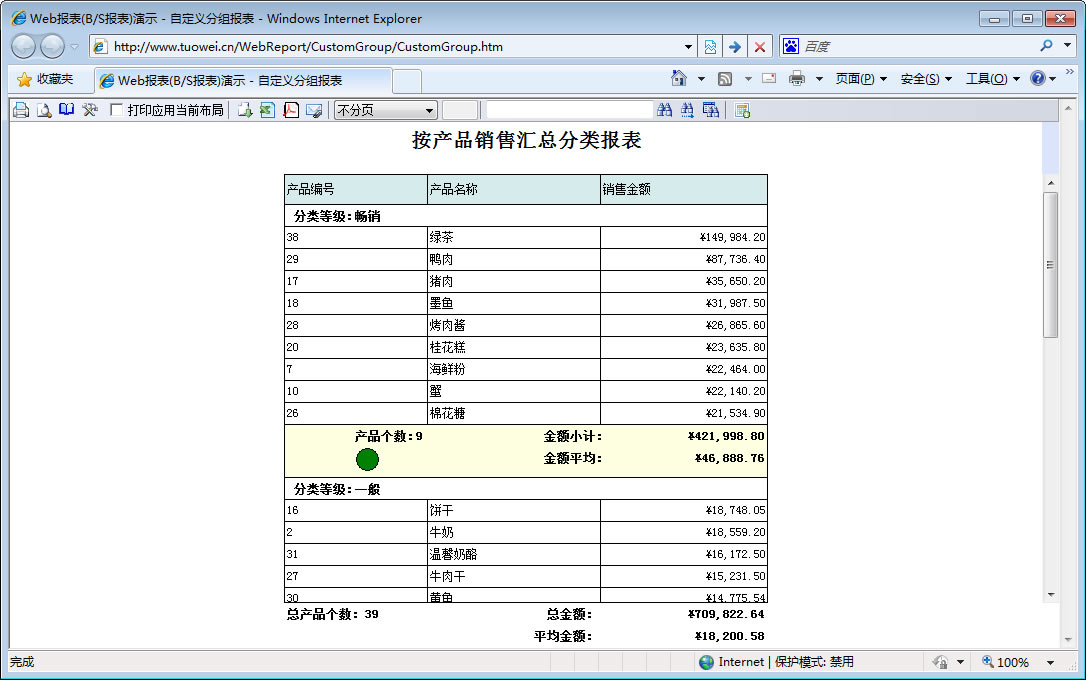Screen dimensions: 1086x680
Task: Export the report to PDF
Action: pos(291,110)
